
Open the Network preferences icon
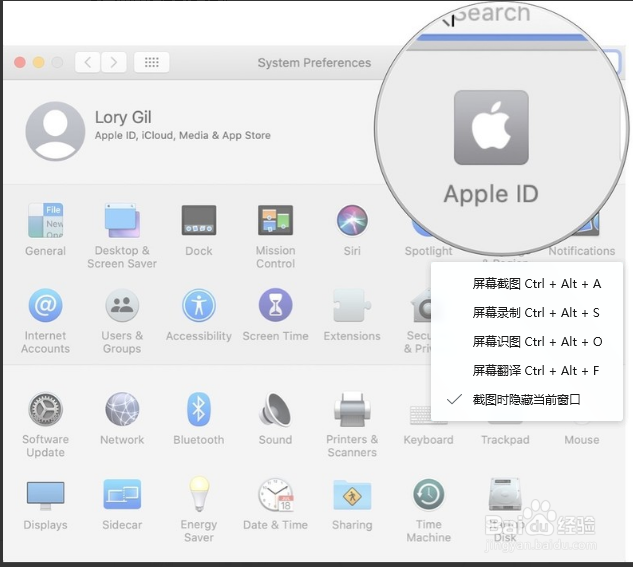tap(122, 409)
